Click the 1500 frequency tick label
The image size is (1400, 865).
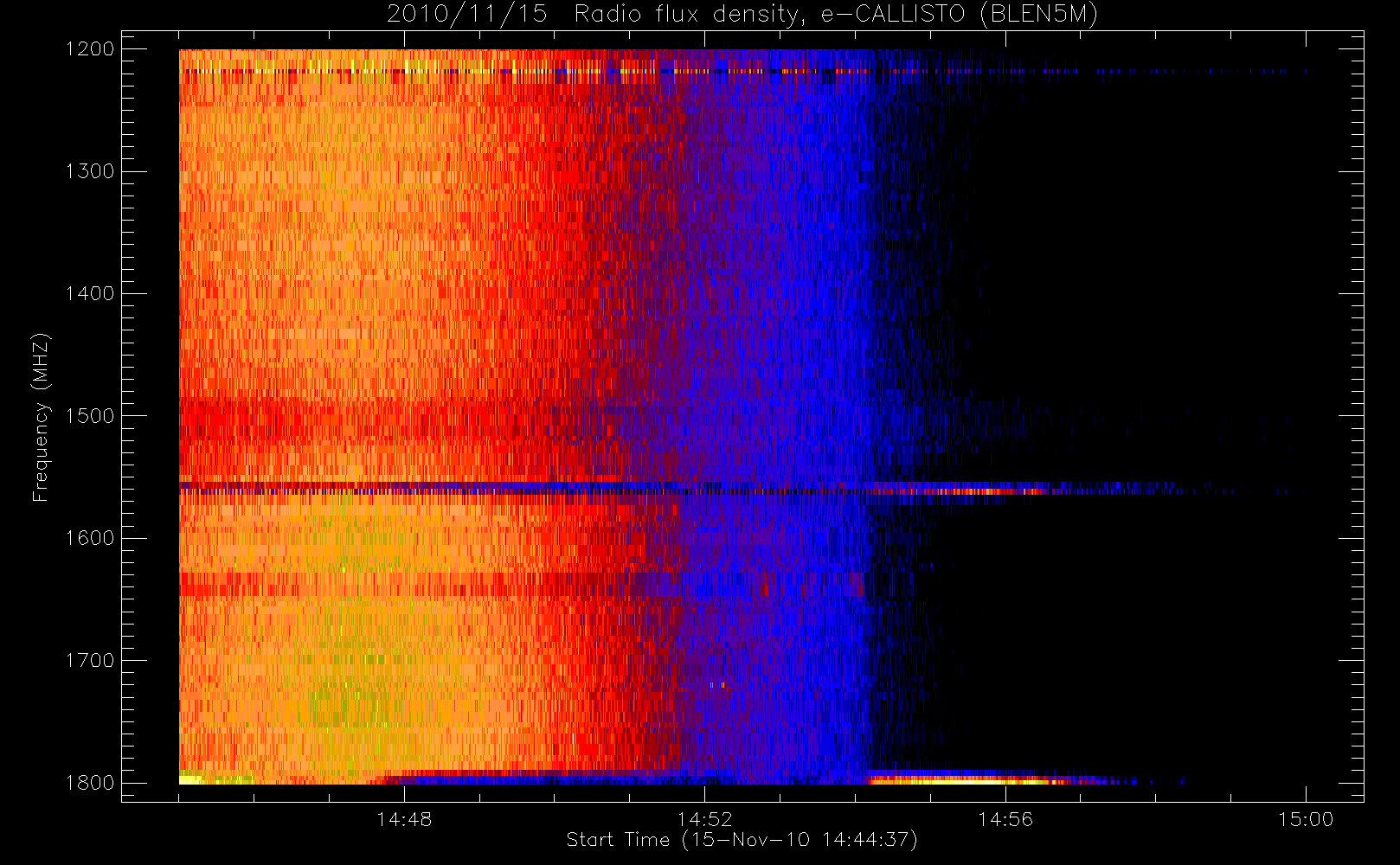coord(90,415)
